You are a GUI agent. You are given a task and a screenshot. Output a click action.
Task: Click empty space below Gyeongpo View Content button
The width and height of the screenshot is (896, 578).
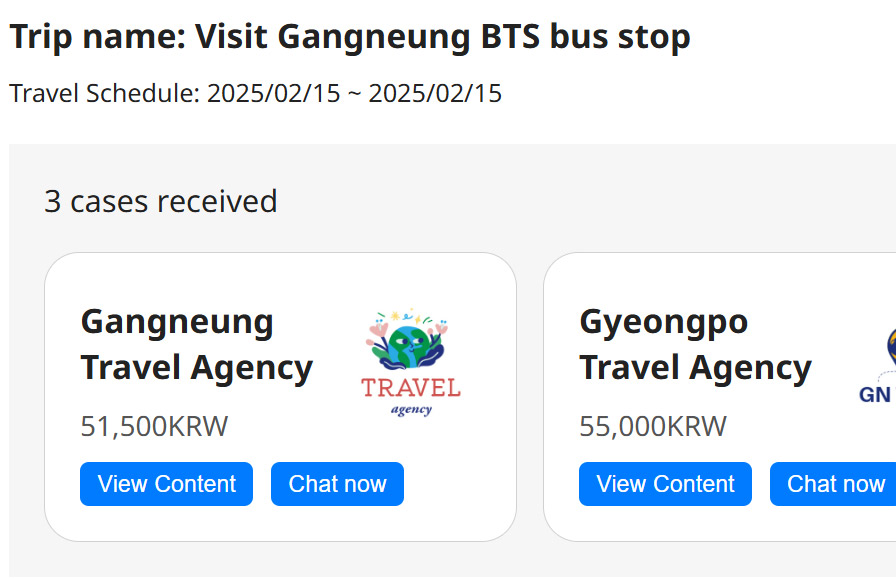(x=665, y=523)
